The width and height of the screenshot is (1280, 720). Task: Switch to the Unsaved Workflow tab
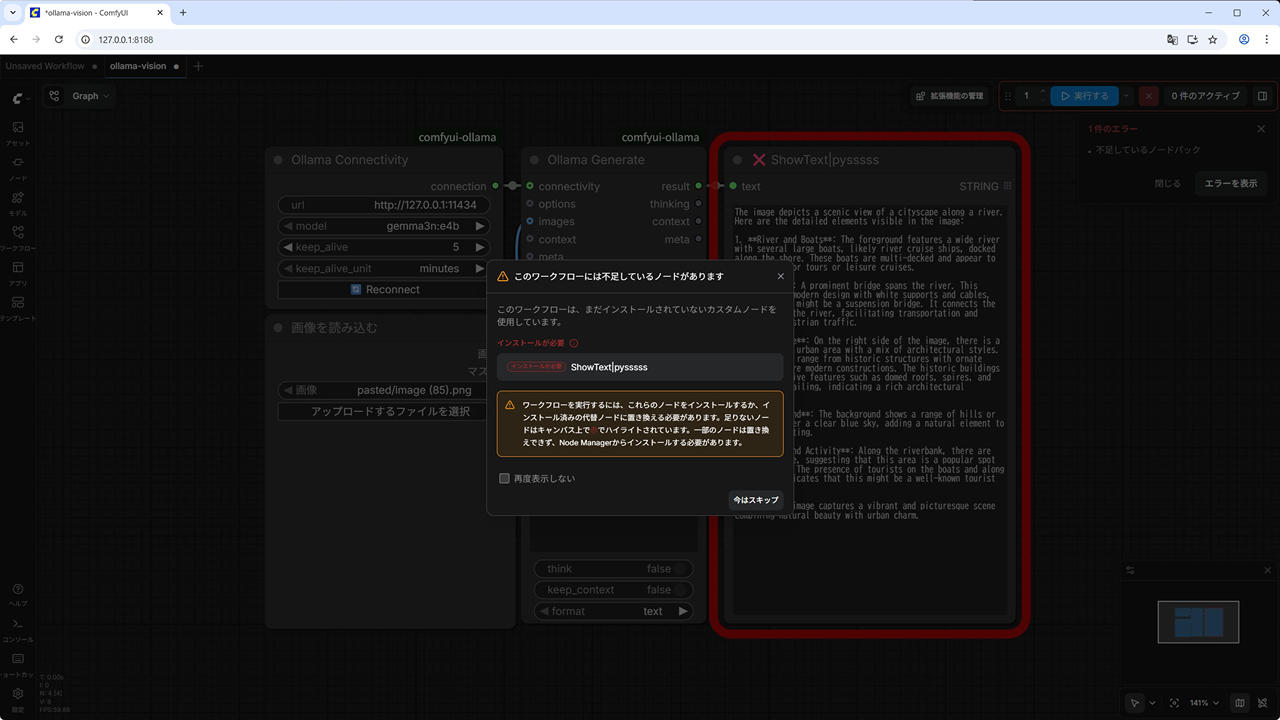(x=45, y=66)
